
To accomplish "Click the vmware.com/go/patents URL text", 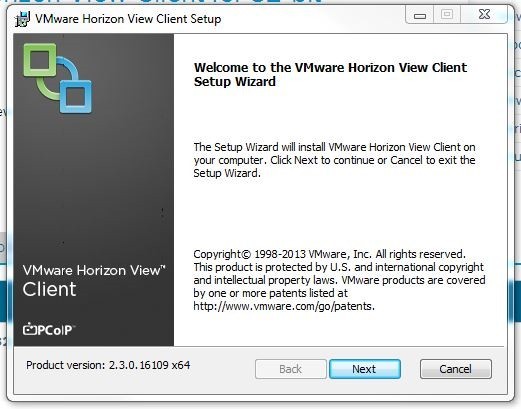I will tap(284, 306).
